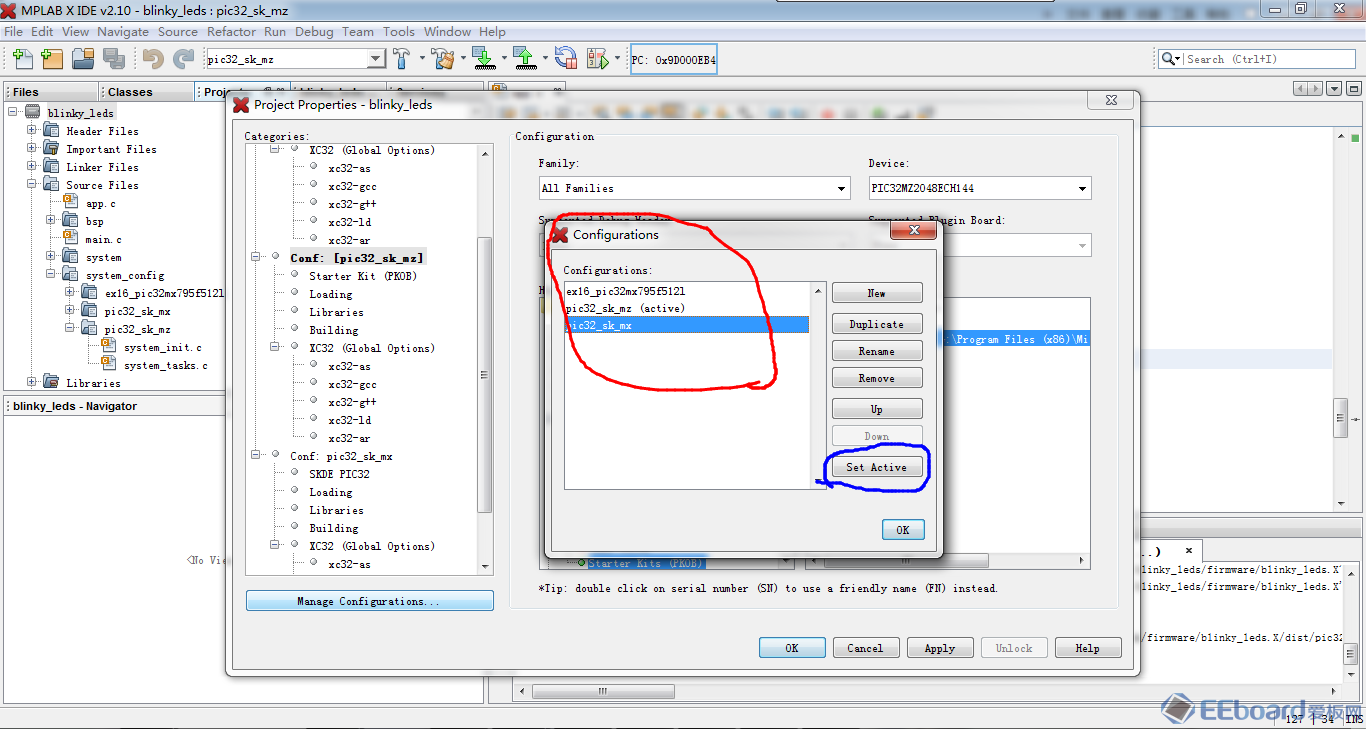Select the main.c file icon
The width and height of the screenshot is (1366, 729).
pos(70,239)
